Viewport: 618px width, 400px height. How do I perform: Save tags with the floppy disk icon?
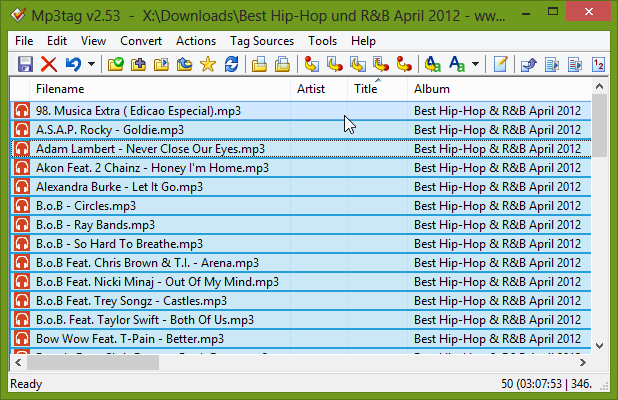25,64
